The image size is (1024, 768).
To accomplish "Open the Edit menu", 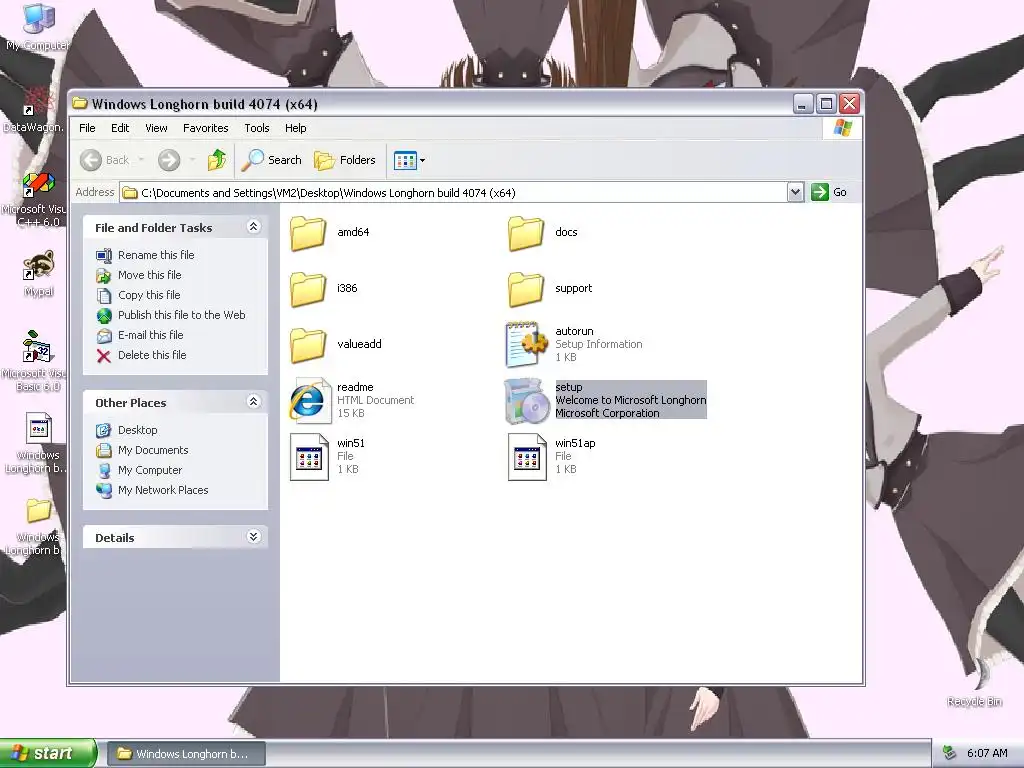I will click(120, 128).
